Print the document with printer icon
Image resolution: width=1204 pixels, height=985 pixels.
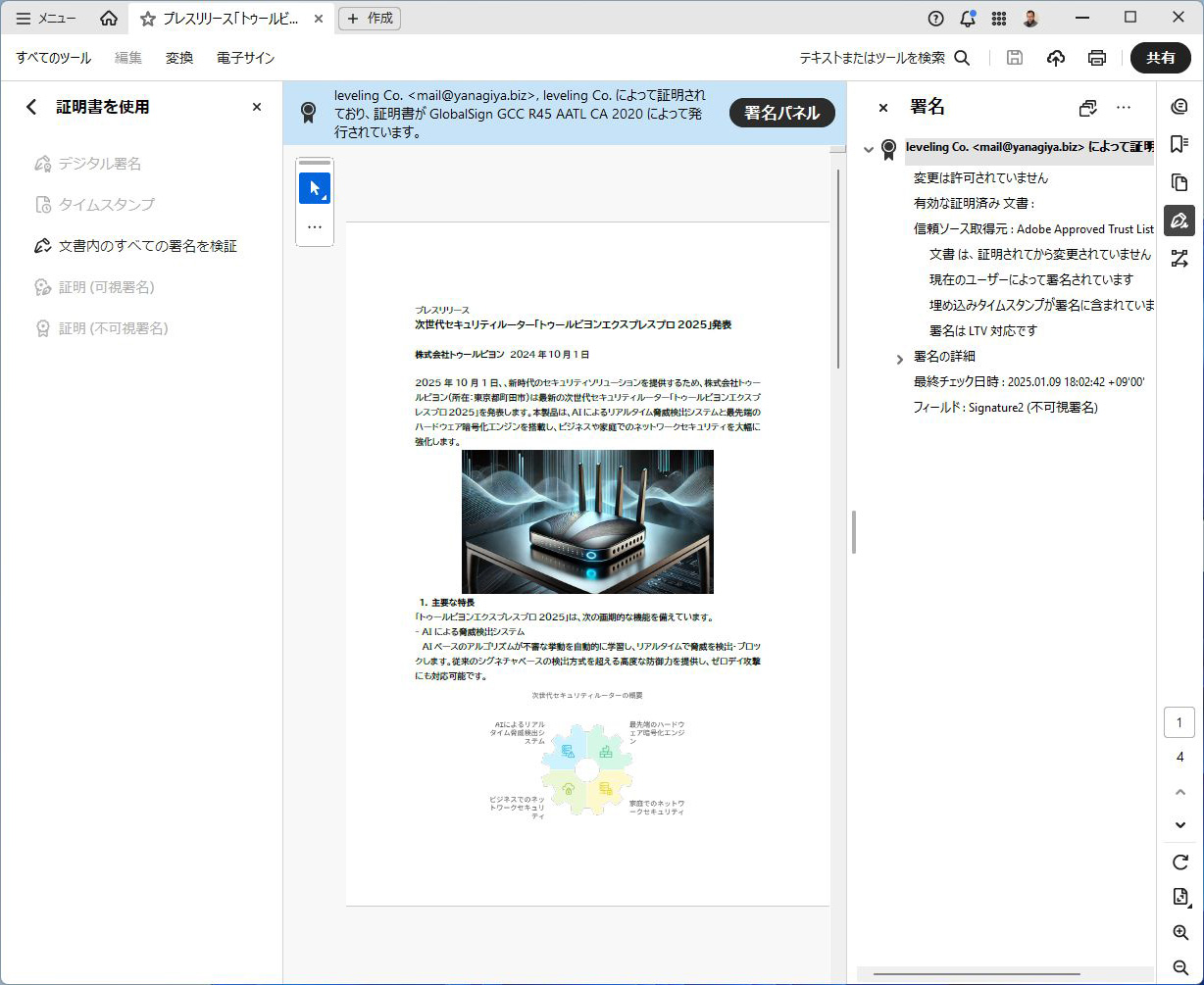tap(1097, 58)
